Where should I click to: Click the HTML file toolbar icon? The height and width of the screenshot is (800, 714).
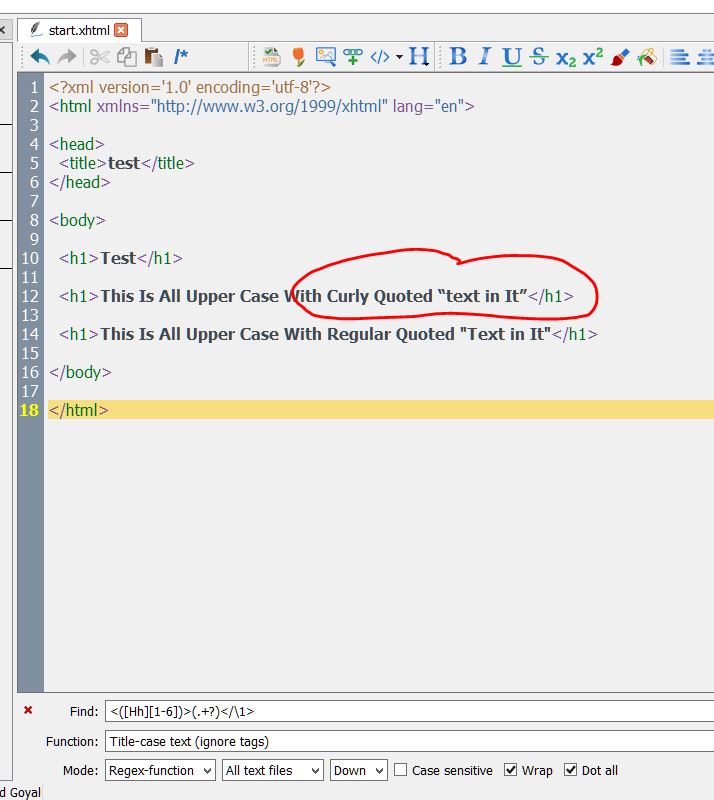pos(271,57)
